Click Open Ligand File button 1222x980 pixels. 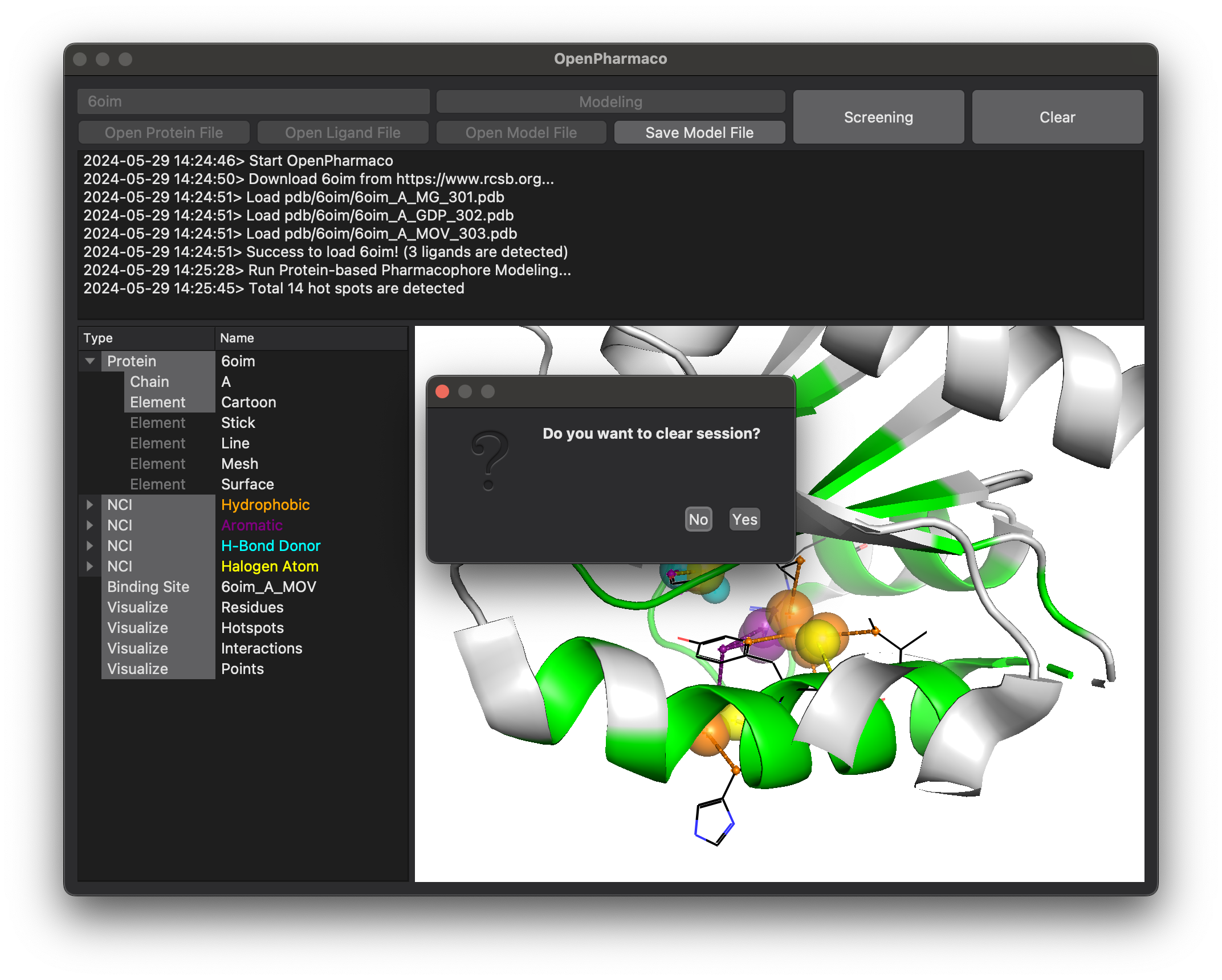pos(343,132)
